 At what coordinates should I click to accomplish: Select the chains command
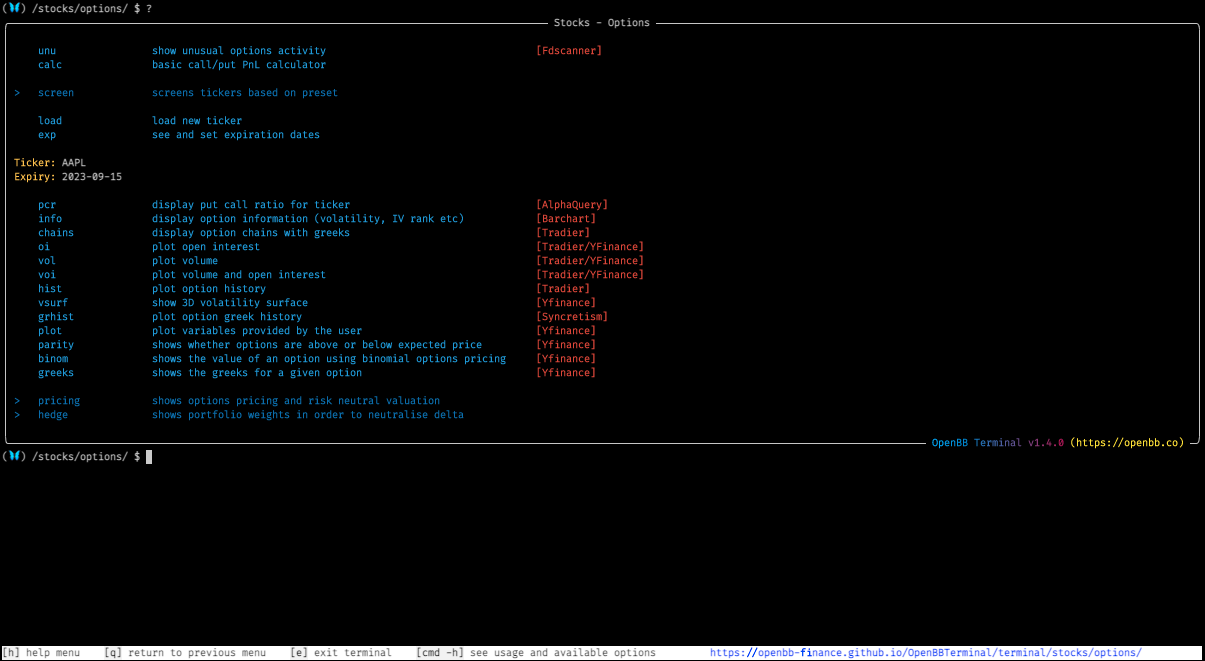56,233
